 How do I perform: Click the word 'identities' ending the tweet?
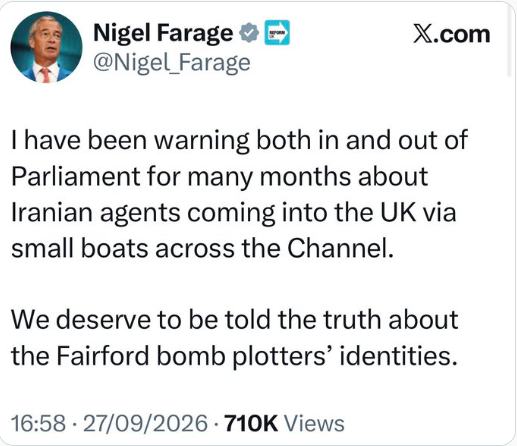click(398, 355)
